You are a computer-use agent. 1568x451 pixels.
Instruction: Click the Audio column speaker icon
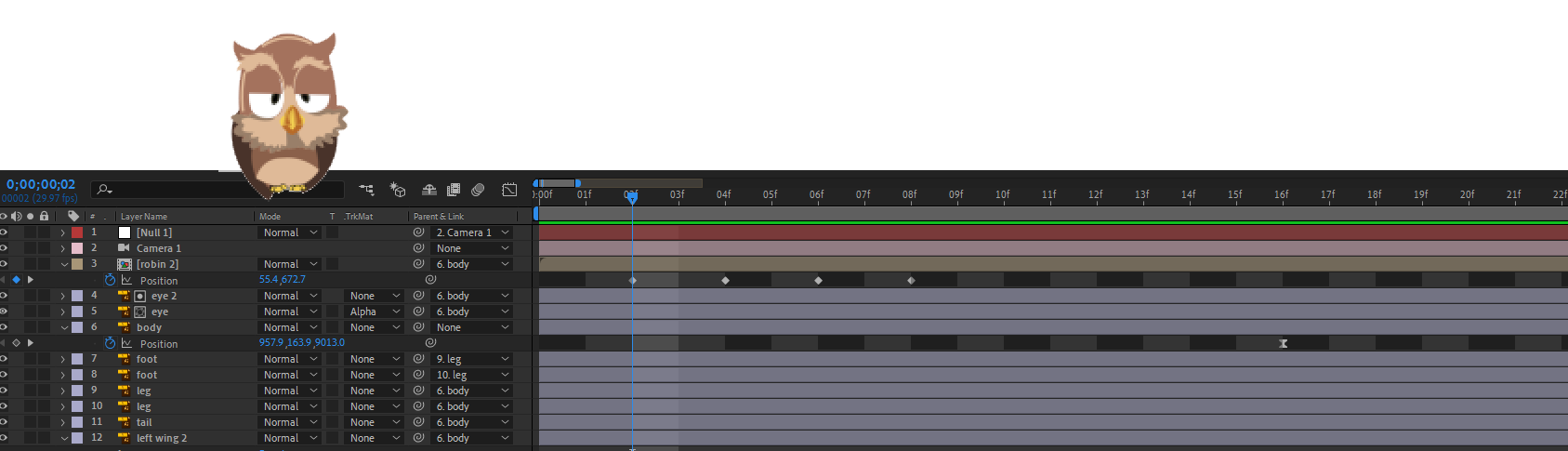click(x=16, y=216)
